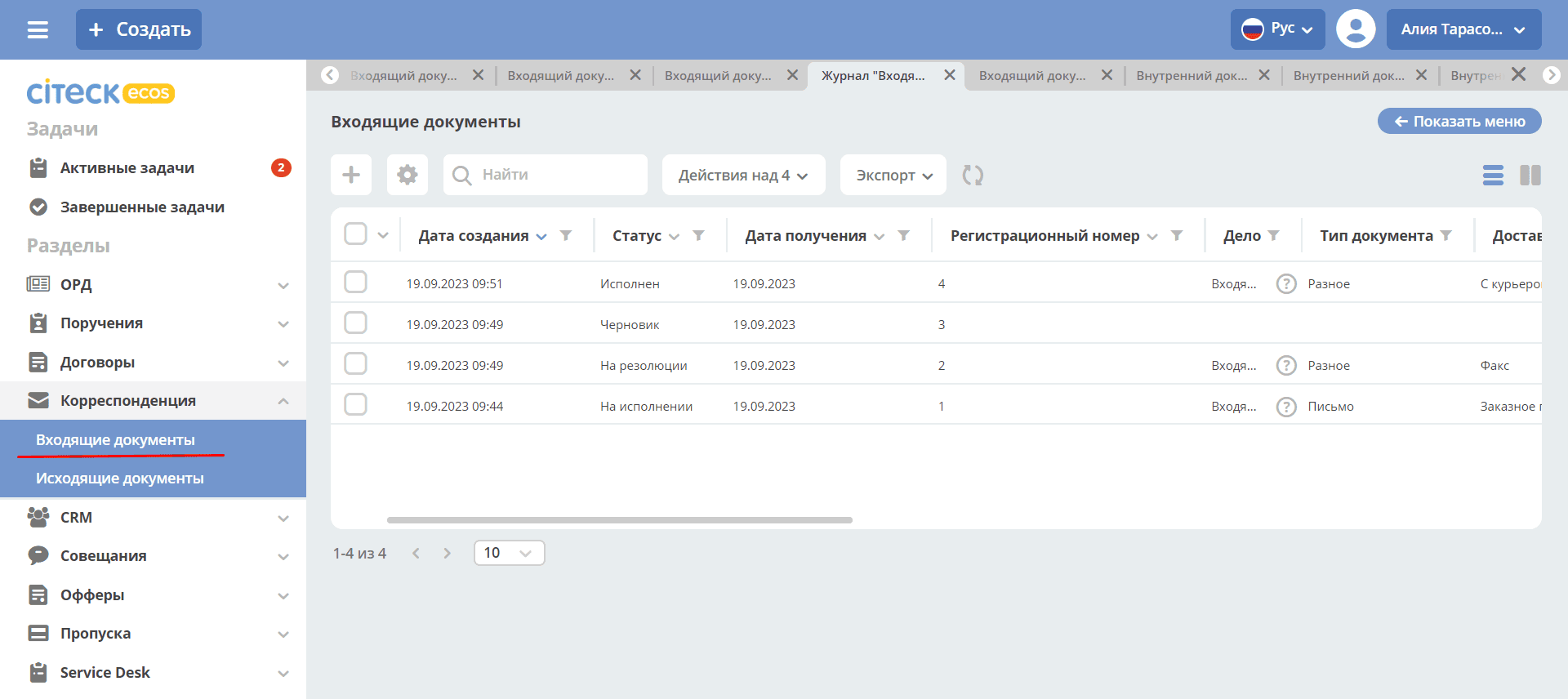
Task: Open language selector Рус
Action: pyautogui.click(x=1277, y=29)
